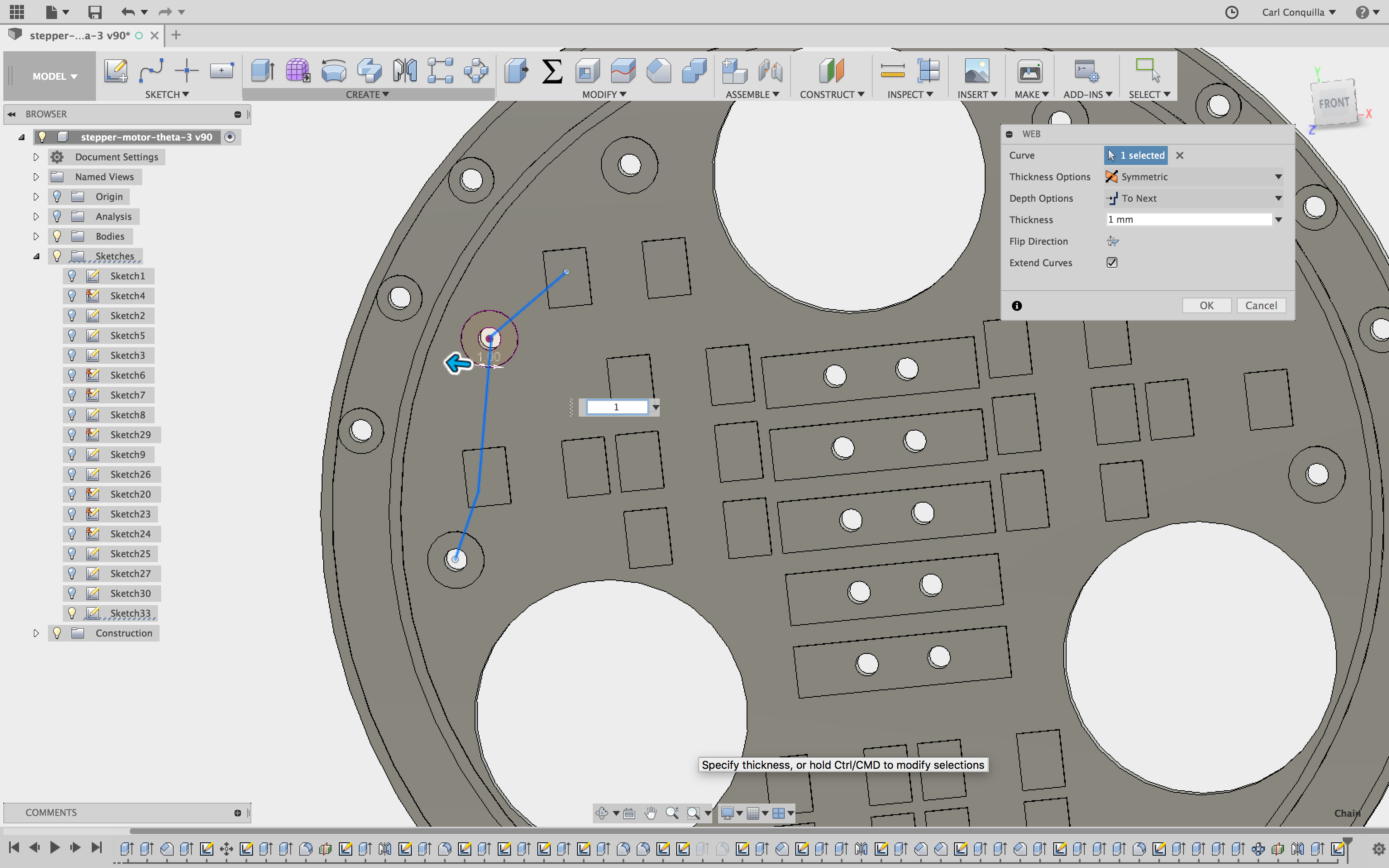Click the 1 selected Curve button
Screen dimensions: 1389x868
[1135, 155]
